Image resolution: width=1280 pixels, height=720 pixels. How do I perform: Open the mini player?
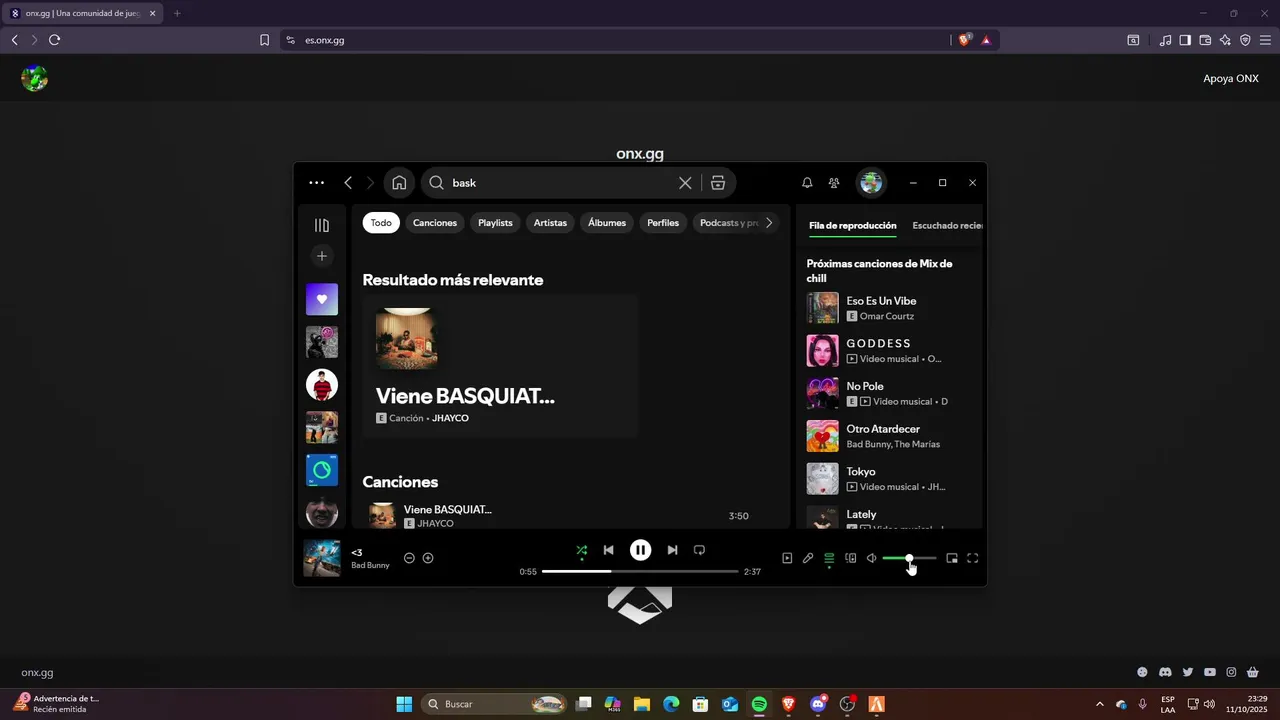point(952,558)
